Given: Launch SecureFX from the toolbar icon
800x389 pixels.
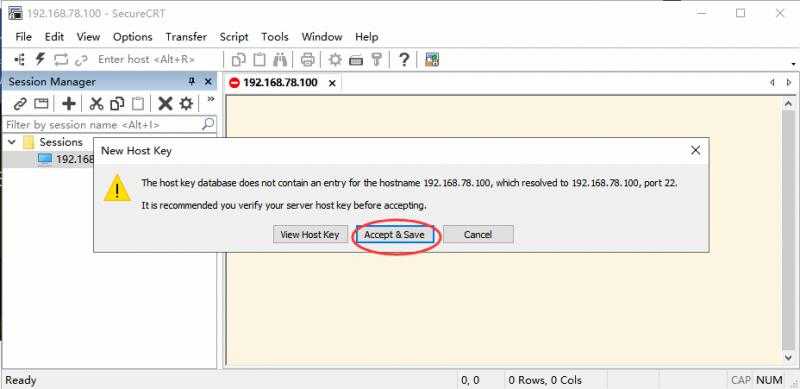Looking at the screenshot, I should pyautogui.click(x=432, y=60).
